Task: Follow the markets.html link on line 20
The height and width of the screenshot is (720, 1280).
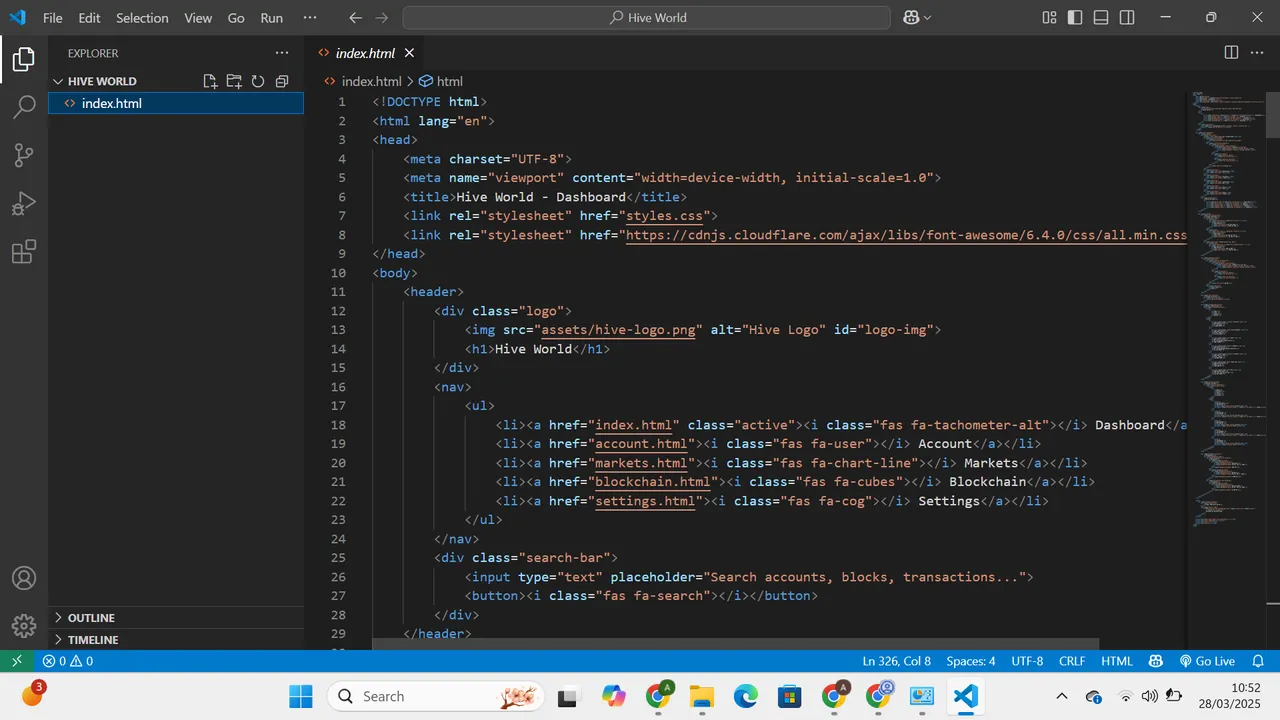Action: [641, 463]
